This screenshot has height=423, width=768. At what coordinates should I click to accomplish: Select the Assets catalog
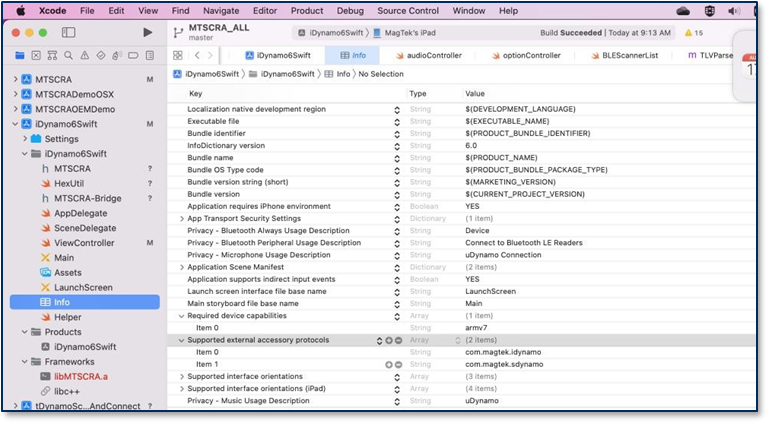tap(68, 273)
